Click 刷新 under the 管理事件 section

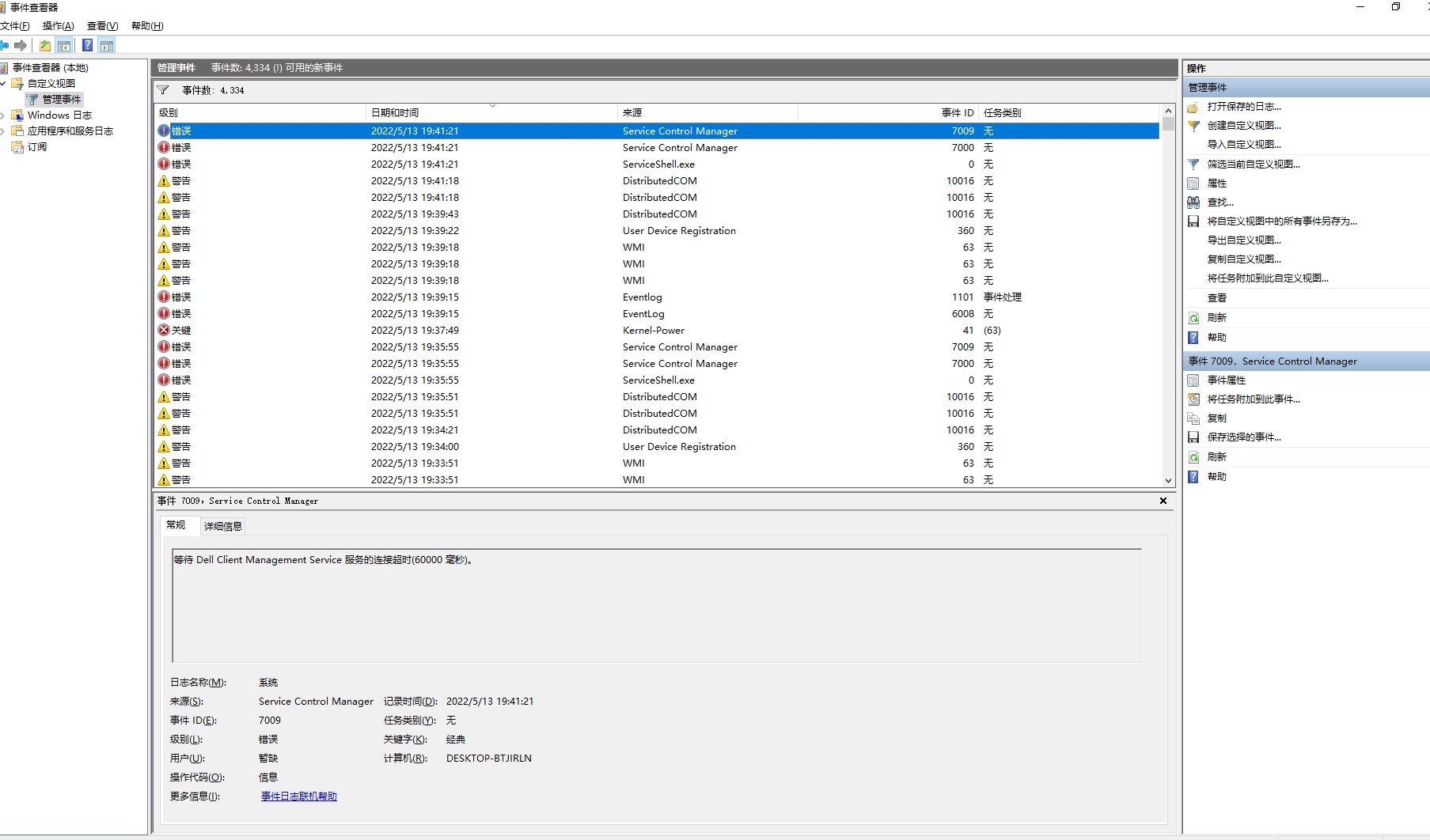[1217, 318]
